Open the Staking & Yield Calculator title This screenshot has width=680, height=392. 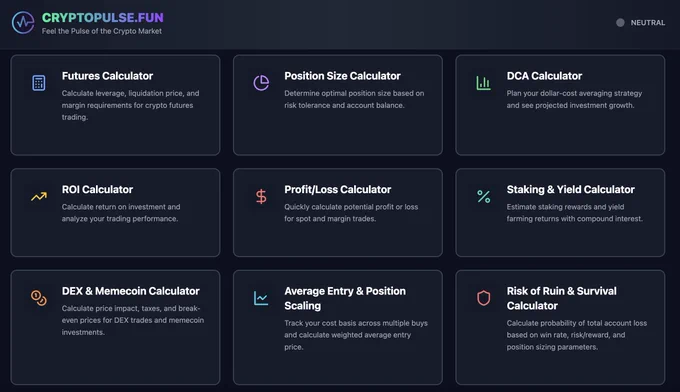570,189
